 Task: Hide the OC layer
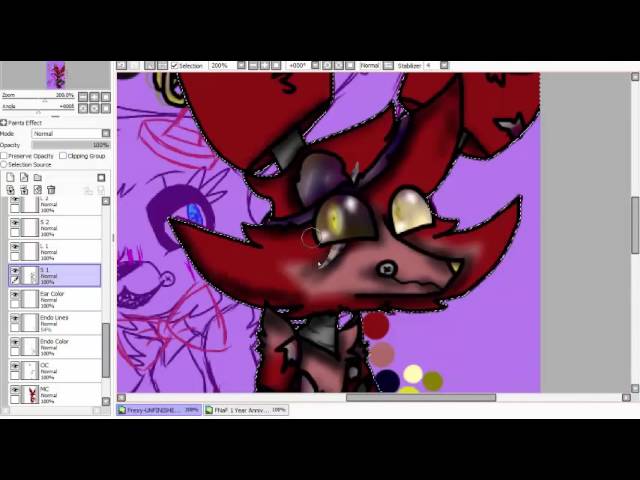click(x=15, y=366)
